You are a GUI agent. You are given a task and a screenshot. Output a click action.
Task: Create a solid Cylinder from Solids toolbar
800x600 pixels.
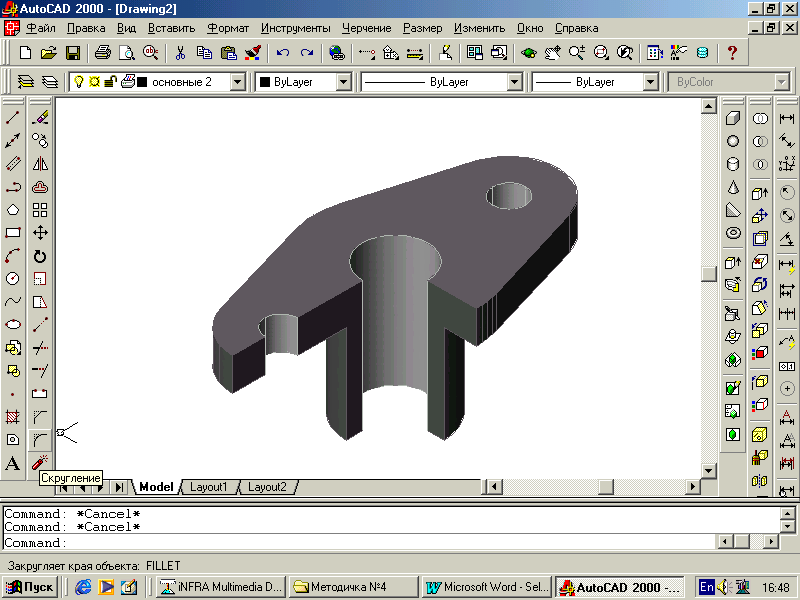[x=733, y=164]
